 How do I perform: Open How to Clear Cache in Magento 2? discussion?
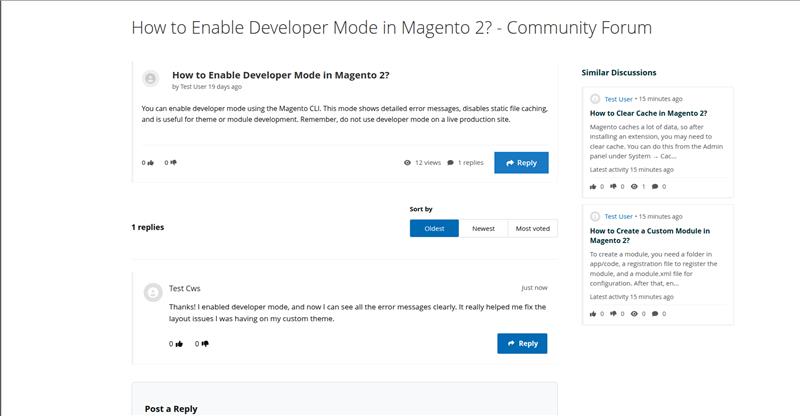click(648, 113)
